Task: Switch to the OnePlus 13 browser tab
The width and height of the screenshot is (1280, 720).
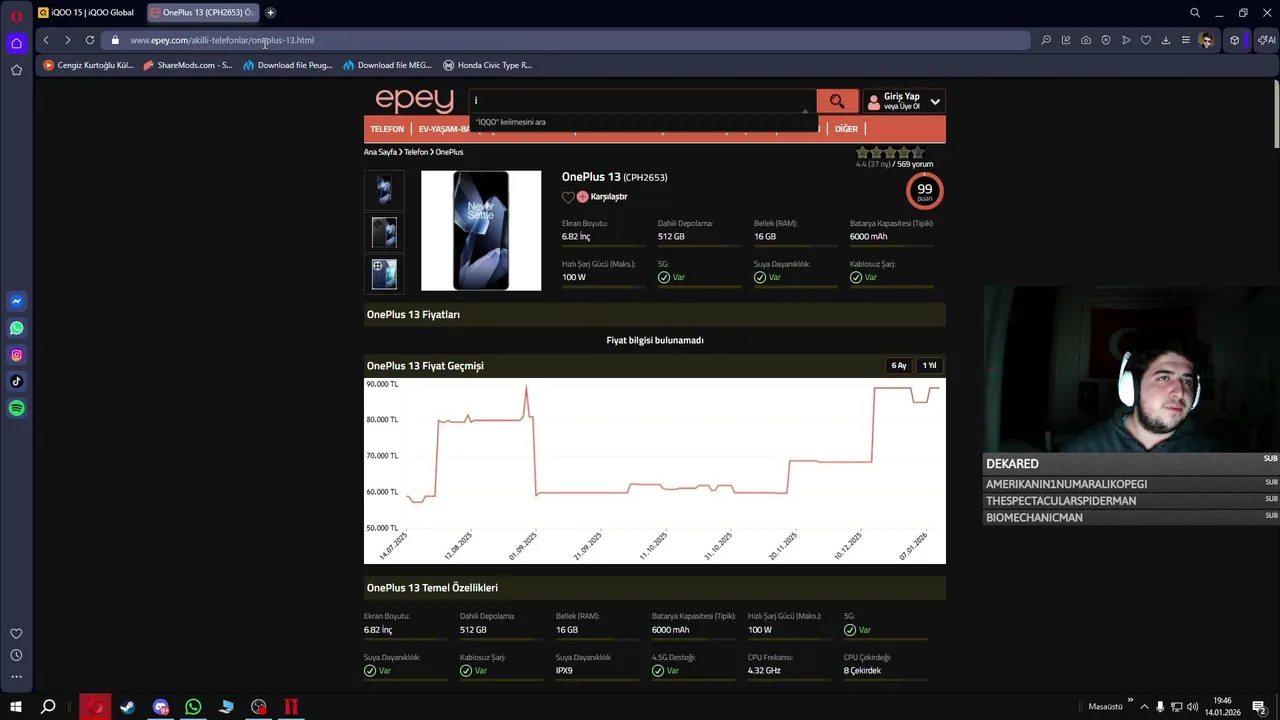Action: click(x=203, y=13)
